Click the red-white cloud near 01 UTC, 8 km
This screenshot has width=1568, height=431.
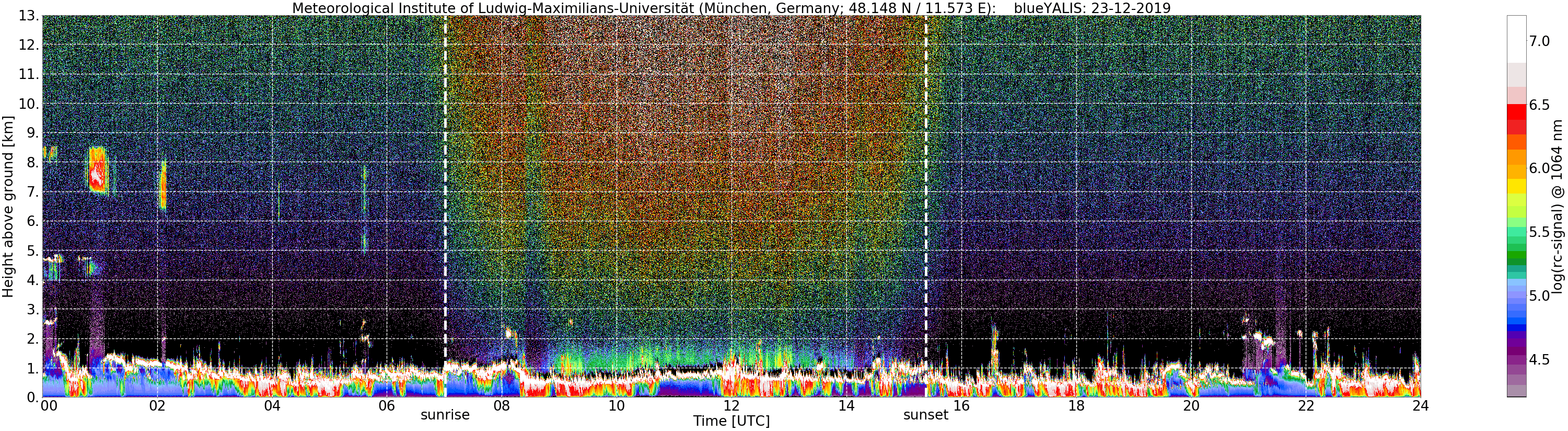tap(97, 171)
